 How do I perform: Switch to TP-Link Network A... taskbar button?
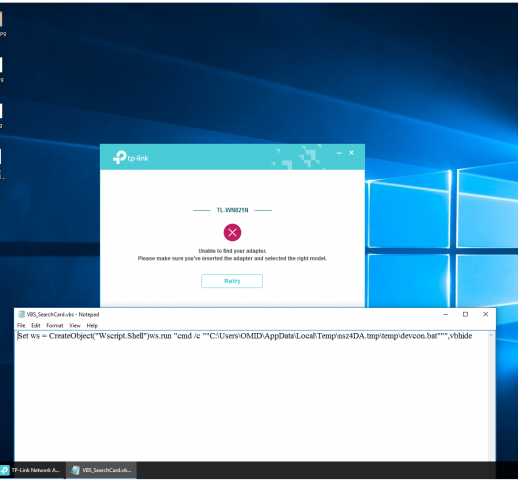[33, 470]
